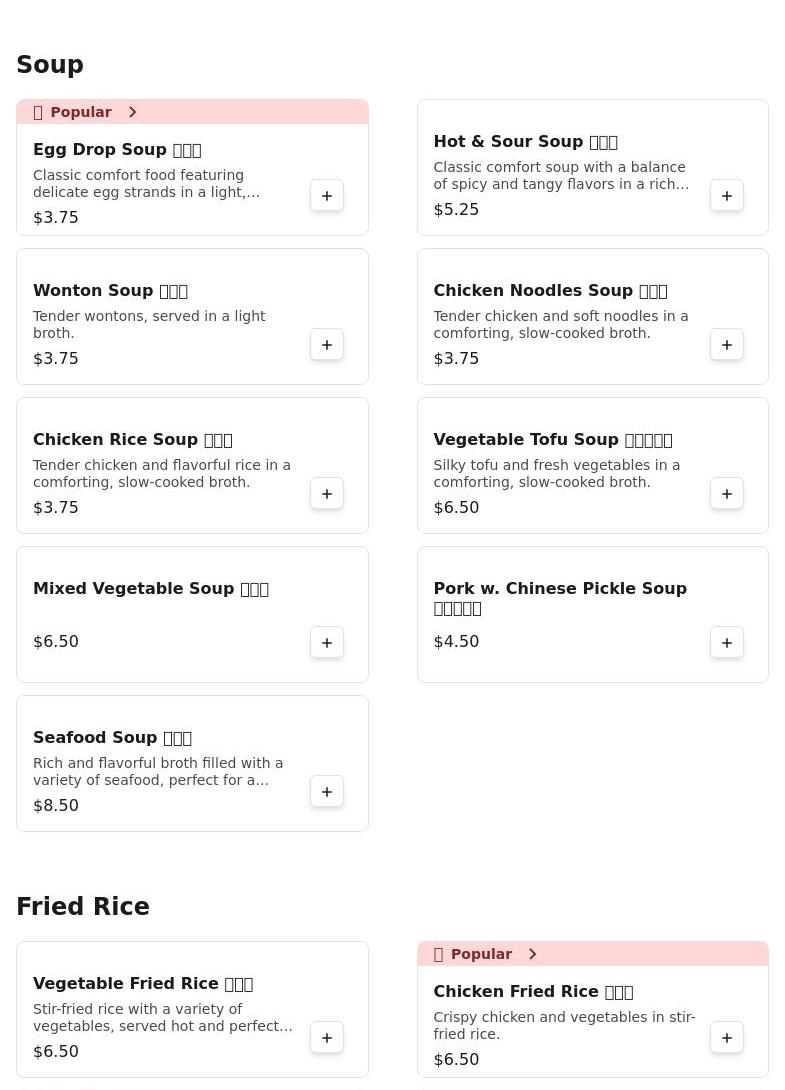This screenshot has height=1090, width=785.
Task: Expand Popular chevron above Egg Drop Soup
Action: pyautogui.click(x=133, y=112)
